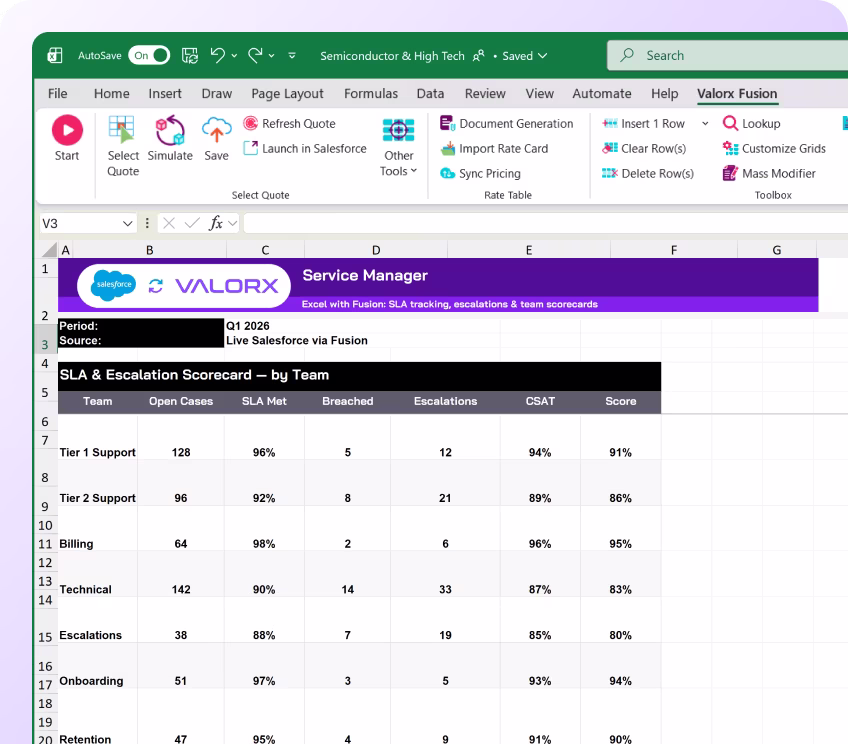Open the View tab

tap(540, 94)
